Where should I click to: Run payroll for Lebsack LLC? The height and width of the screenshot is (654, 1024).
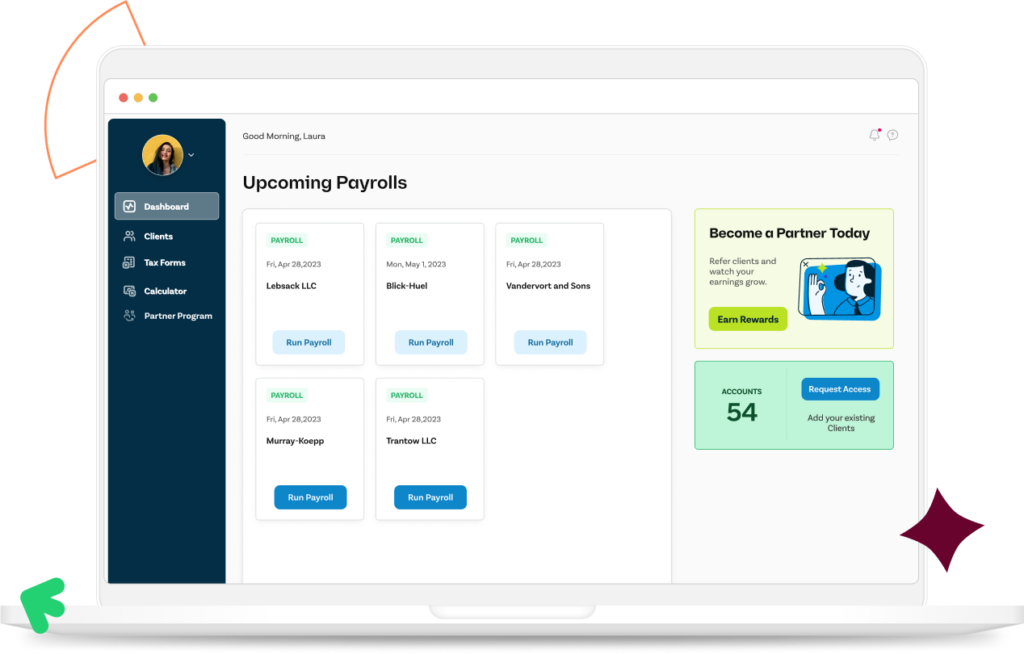point(309,342)
